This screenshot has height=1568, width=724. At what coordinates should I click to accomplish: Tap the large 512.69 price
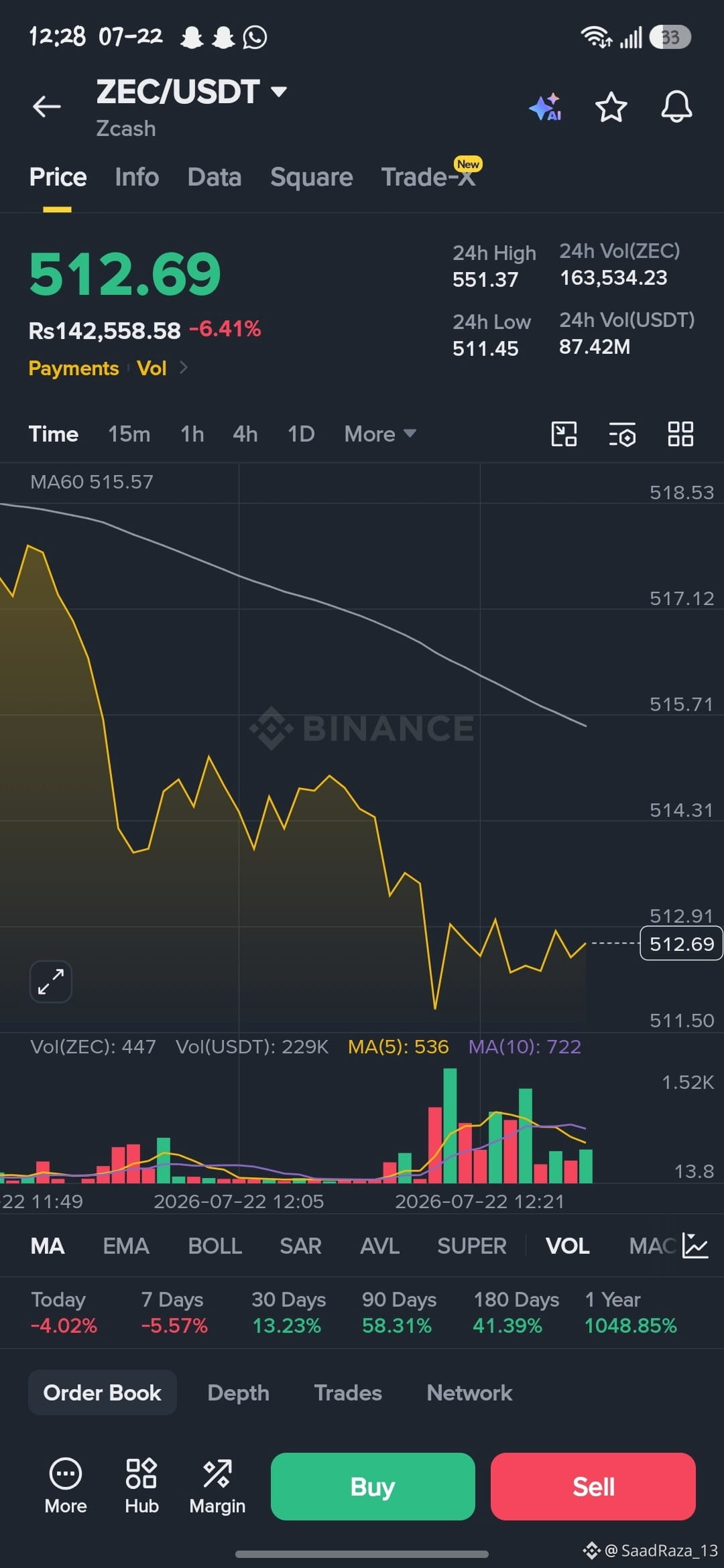125,273
